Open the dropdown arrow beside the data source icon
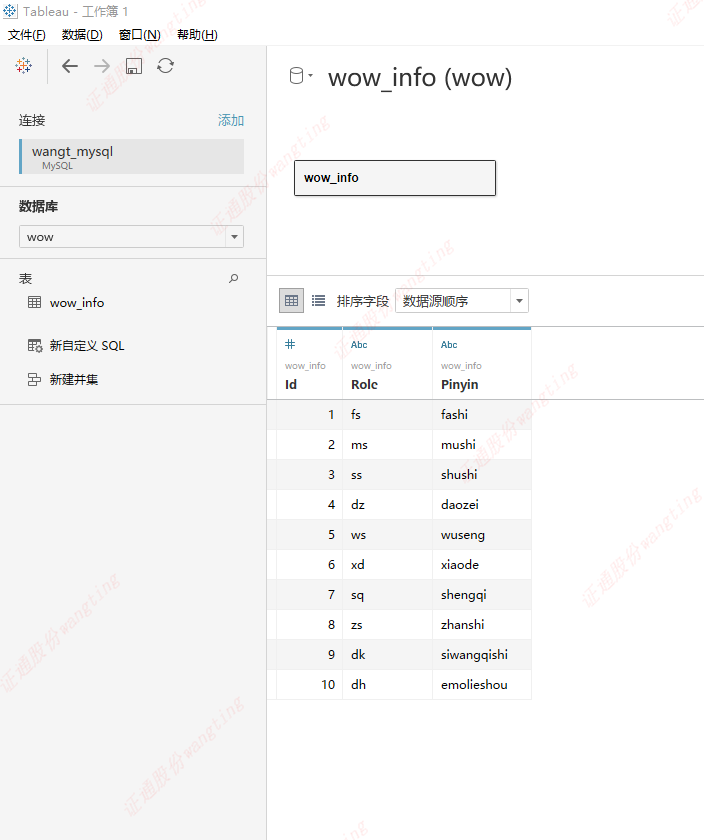The height and width of the screenshot is (840, 704). [x=311, y=76]
